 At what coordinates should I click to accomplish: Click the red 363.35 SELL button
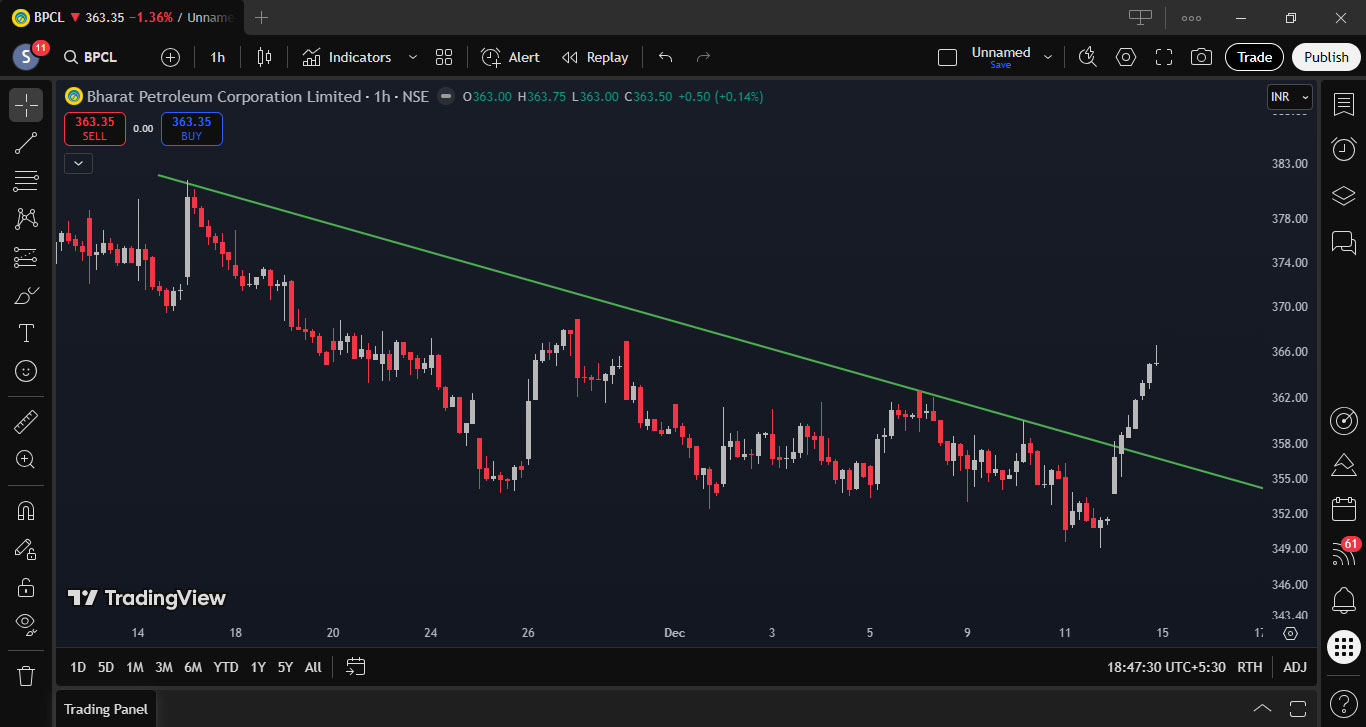[94, 128]
